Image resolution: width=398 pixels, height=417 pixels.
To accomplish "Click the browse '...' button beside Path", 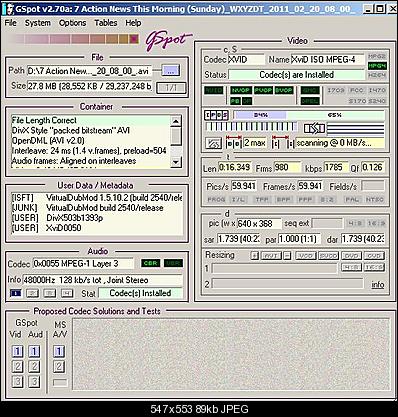I will 171,71.
